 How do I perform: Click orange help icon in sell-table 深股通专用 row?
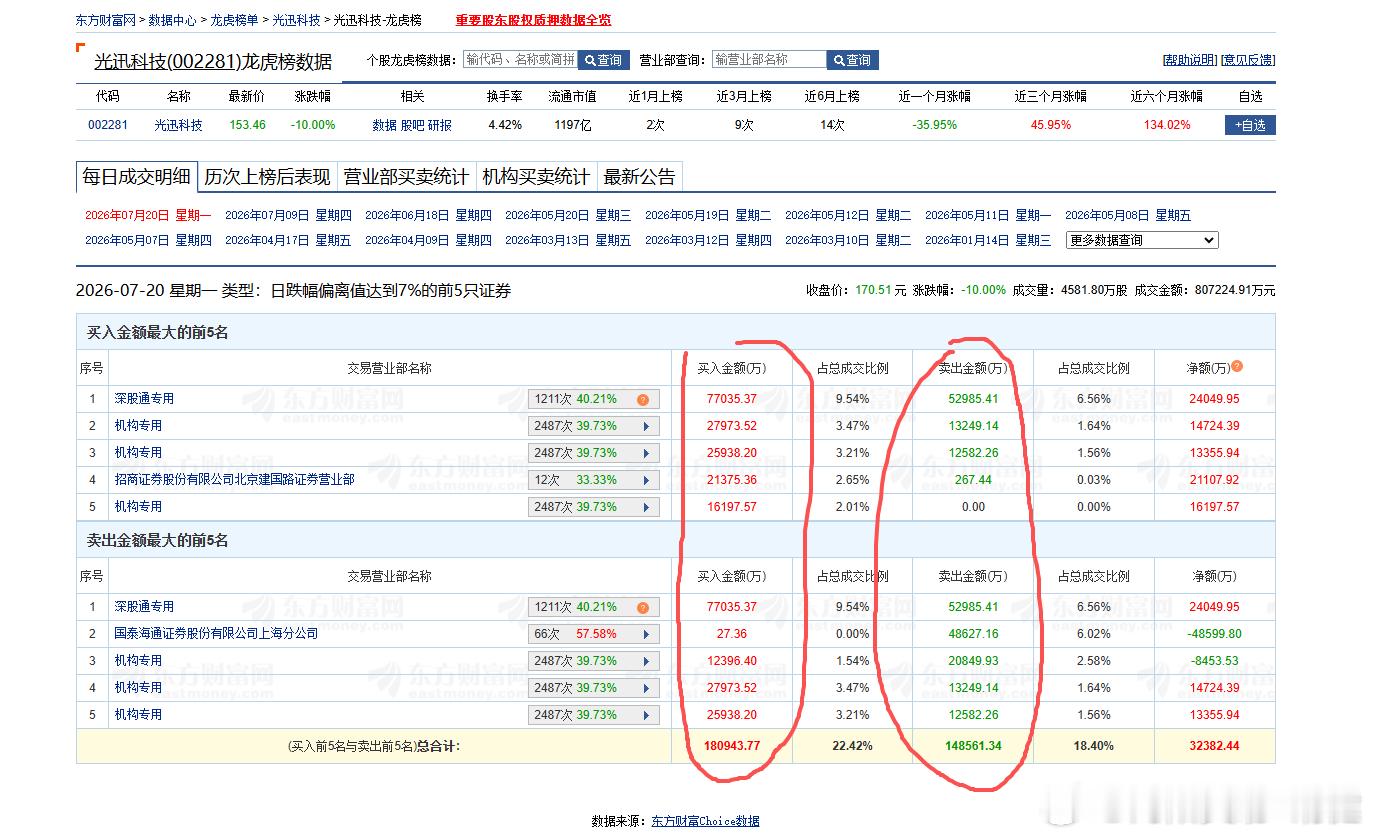coord(643,607)
